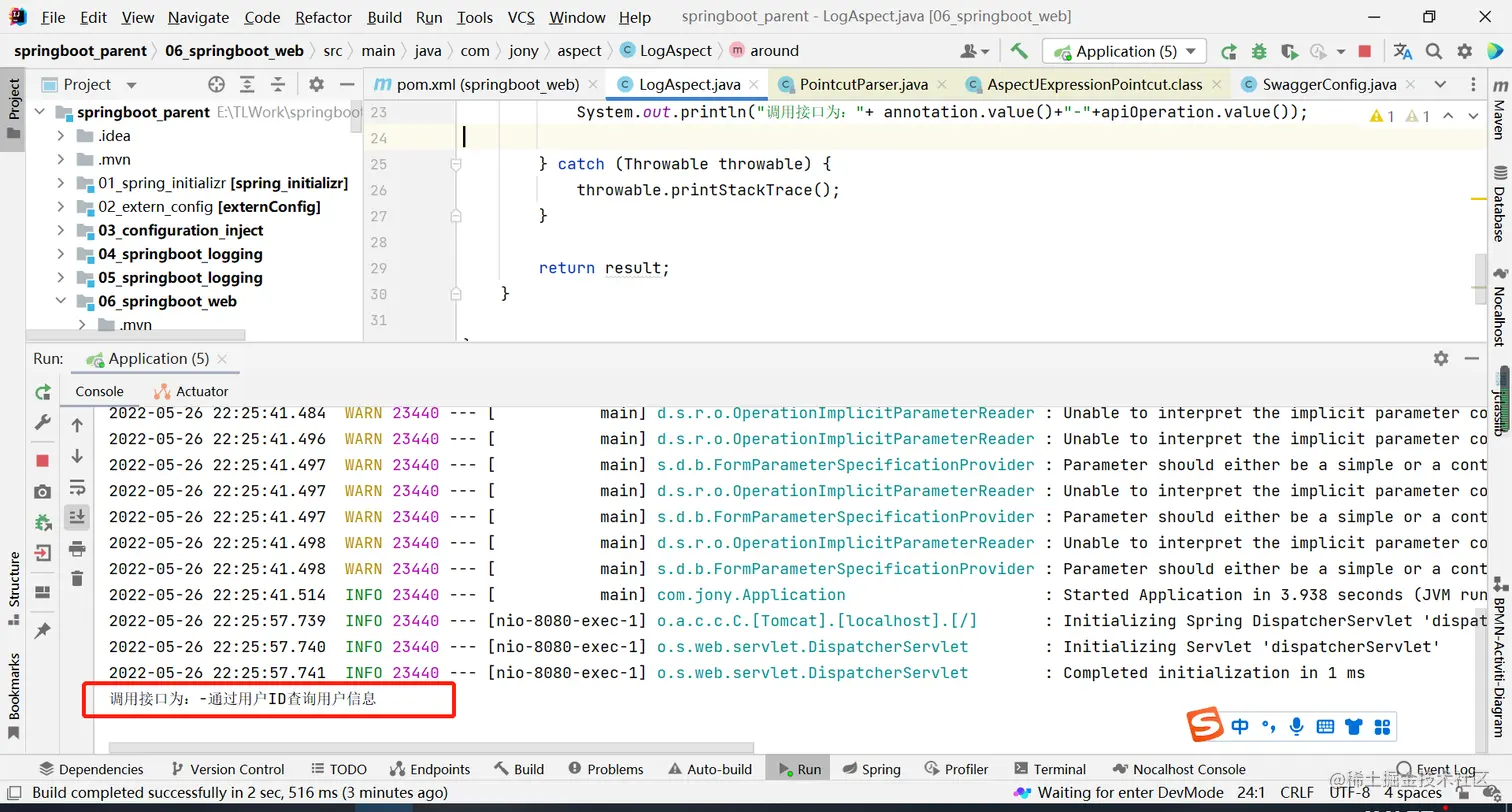
Task: Locate opened file in Project tree
Action: point(216,85)
